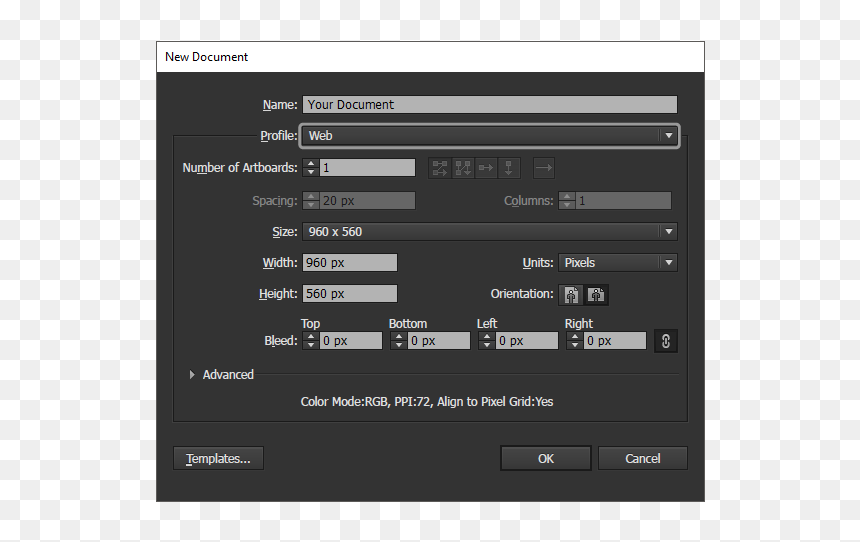Image resolution: width=860 pixels, height=542 pixels.
Task: Select Arrange by Column artboard layout
Action: click(508, 168)
